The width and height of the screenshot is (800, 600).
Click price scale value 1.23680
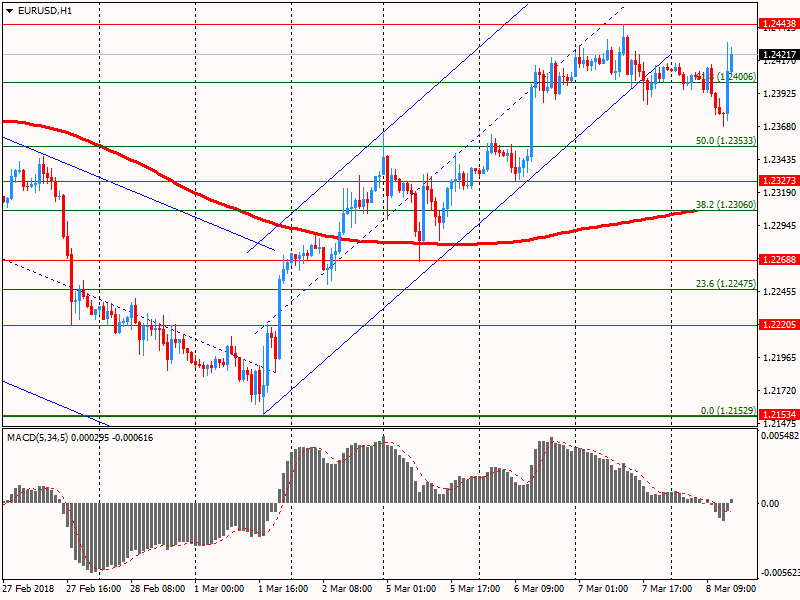780,127
